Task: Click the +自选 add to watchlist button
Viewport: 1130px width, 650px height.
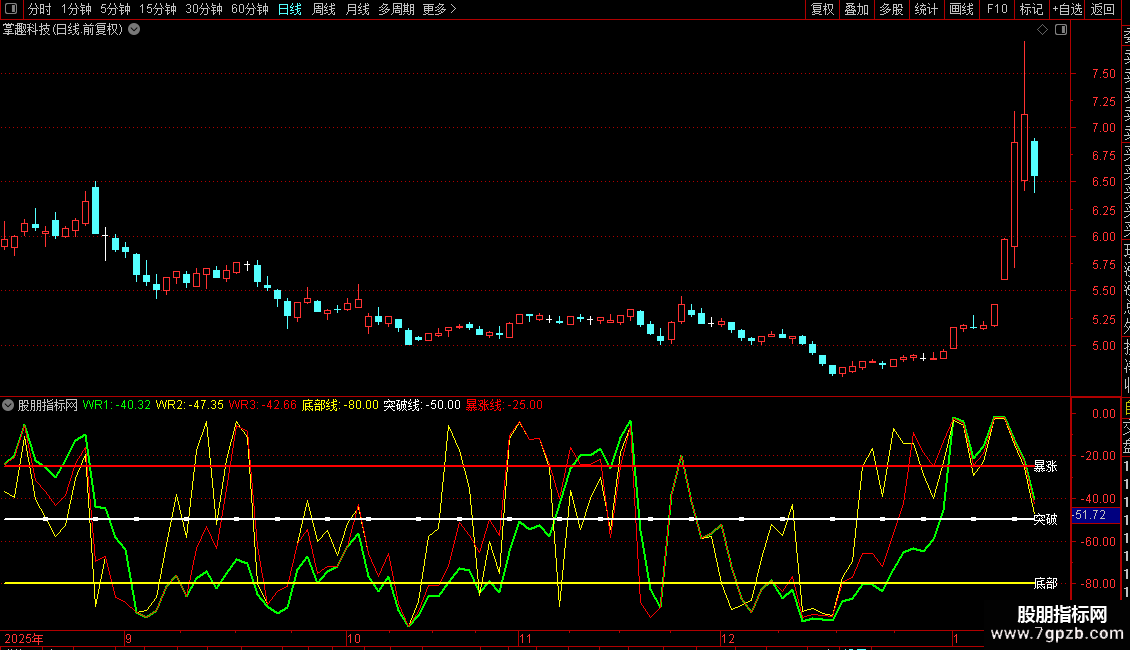Action: click(x=1067, y=9)
